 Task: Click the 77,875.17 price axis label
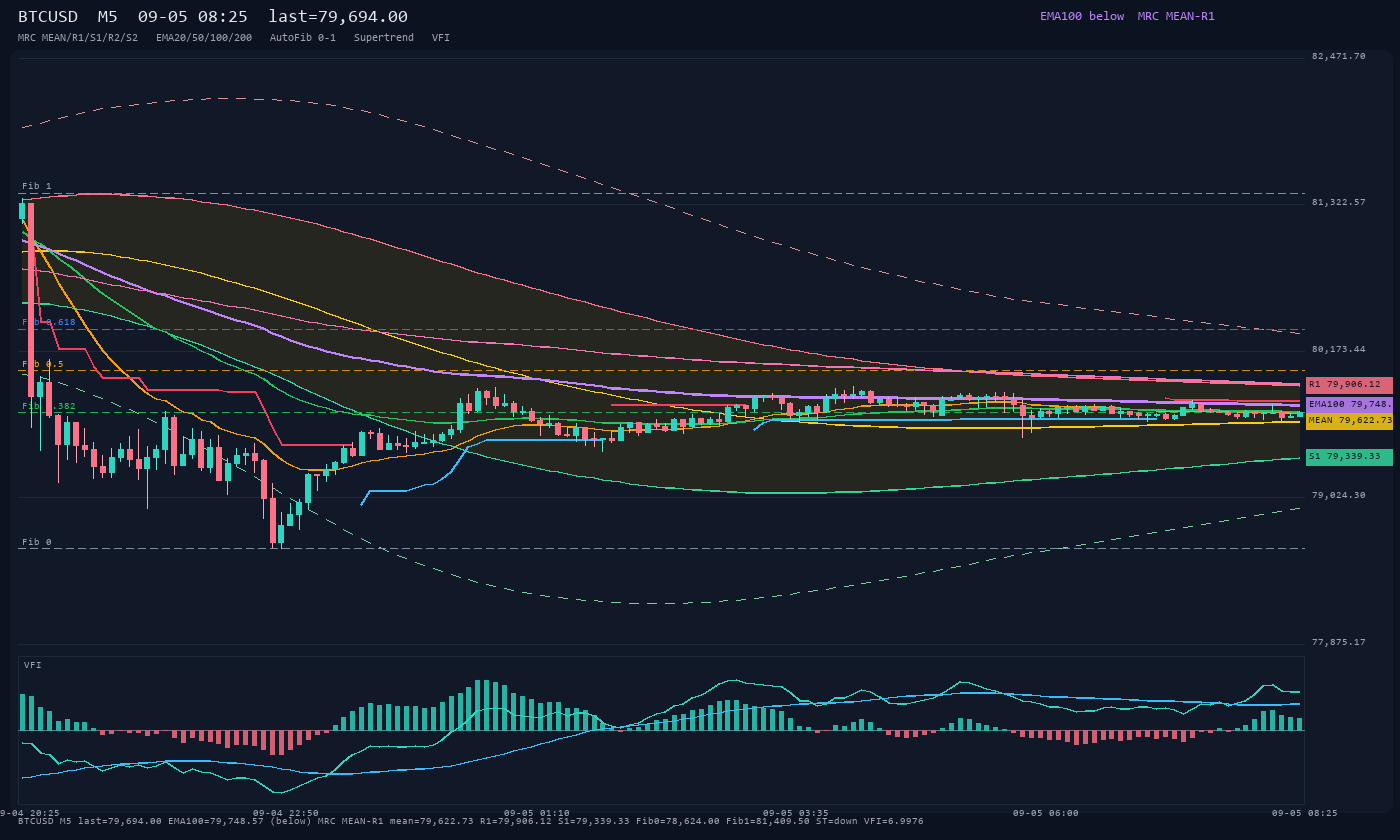pos(1338,642)
